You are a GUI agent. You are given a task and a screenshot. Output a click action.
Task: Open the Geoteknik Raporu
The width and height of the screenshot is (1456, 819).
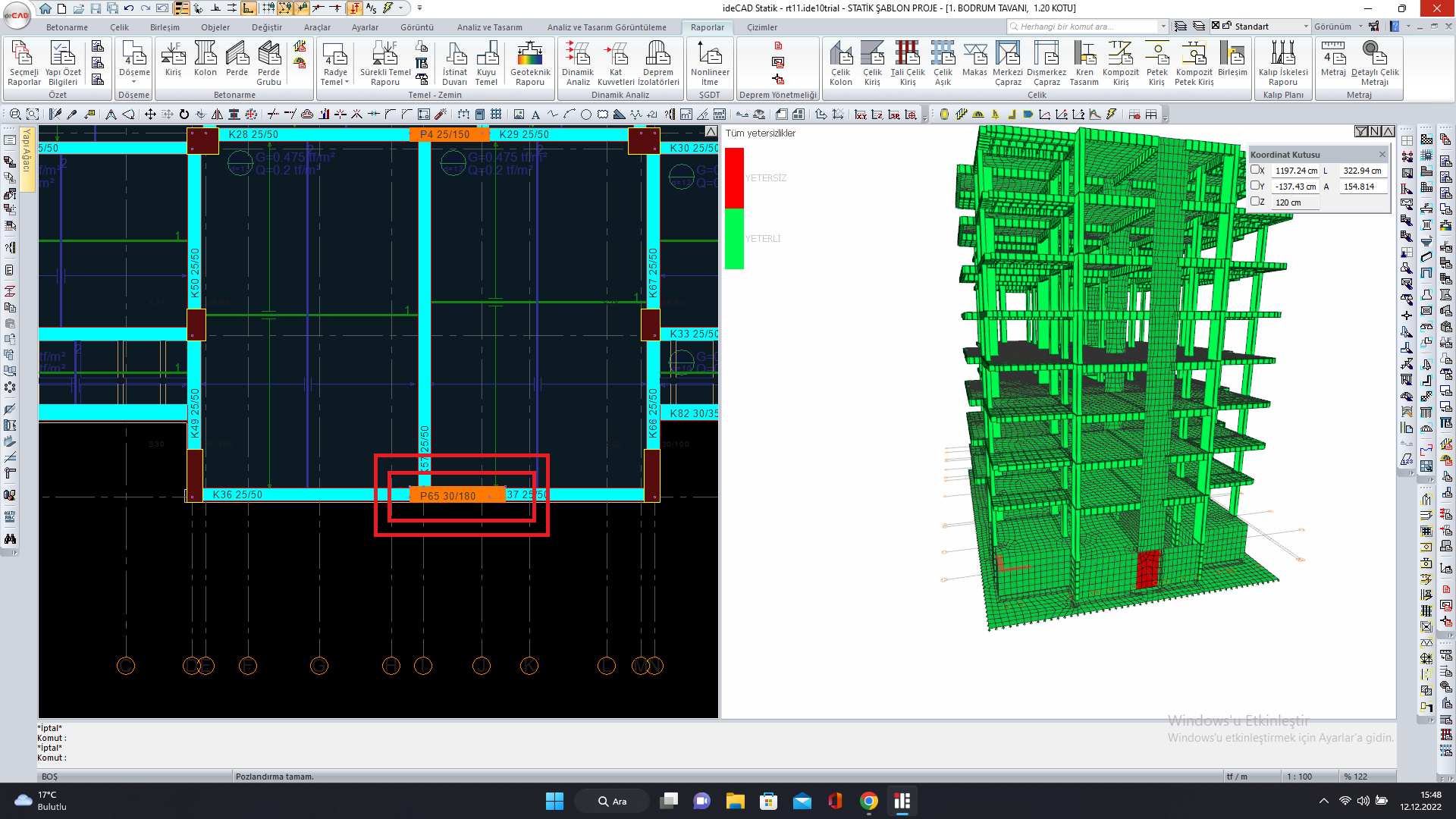coord(530,64)
